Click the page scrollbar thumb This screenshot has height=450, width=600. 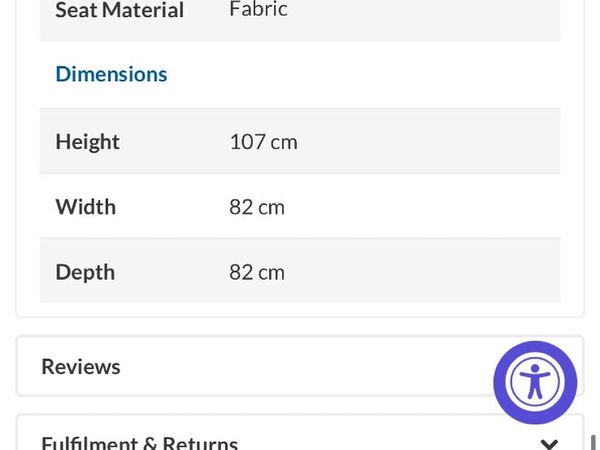[594, 442]
